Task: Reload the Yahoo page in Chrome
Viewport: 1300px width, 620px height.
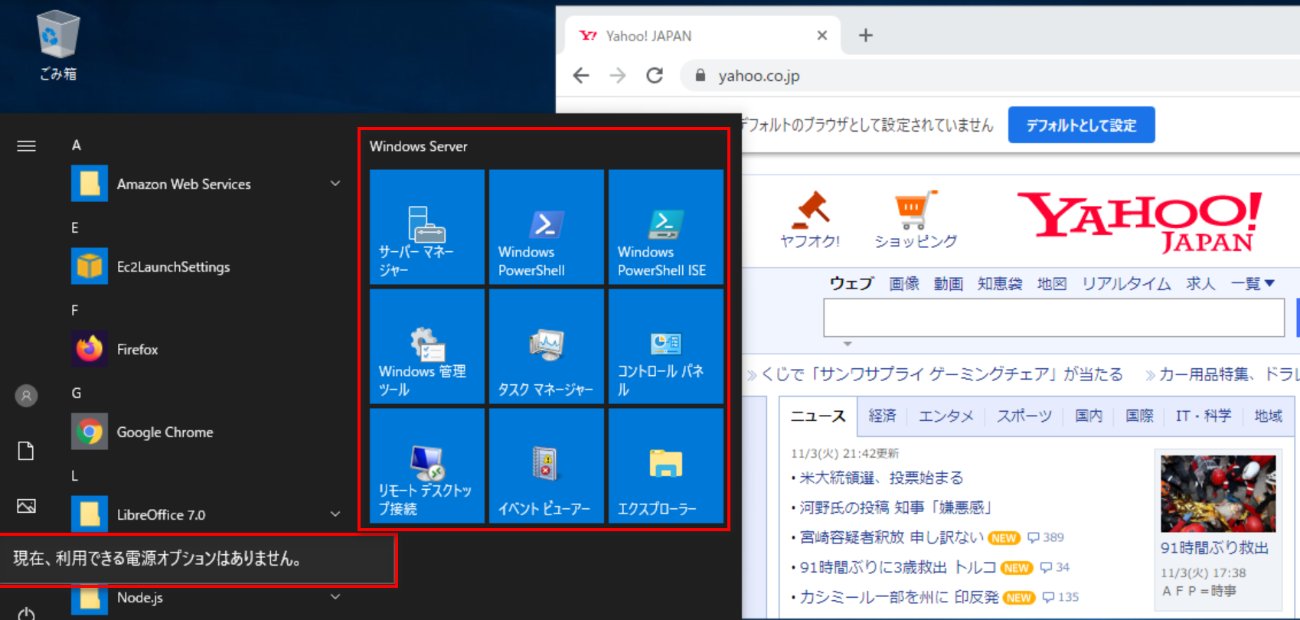Action: click(655, 75)
